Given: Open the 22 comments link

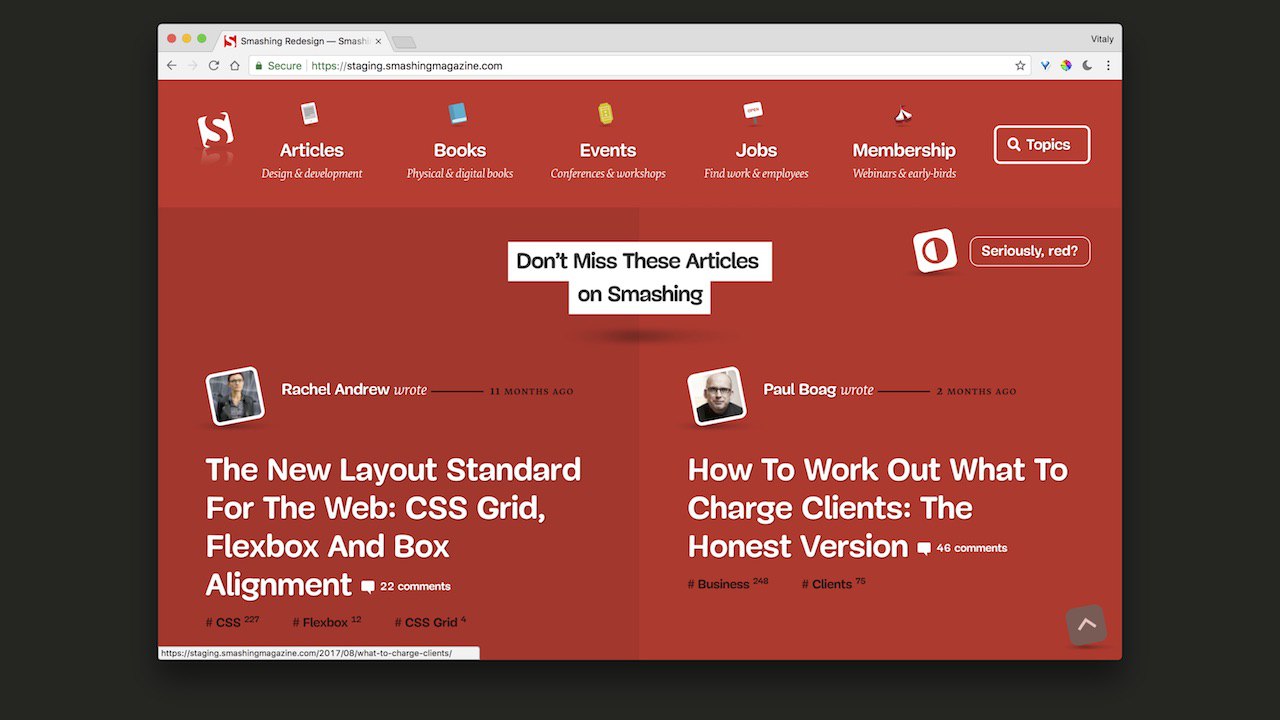Looking at the screenshot, I should 406,587.
